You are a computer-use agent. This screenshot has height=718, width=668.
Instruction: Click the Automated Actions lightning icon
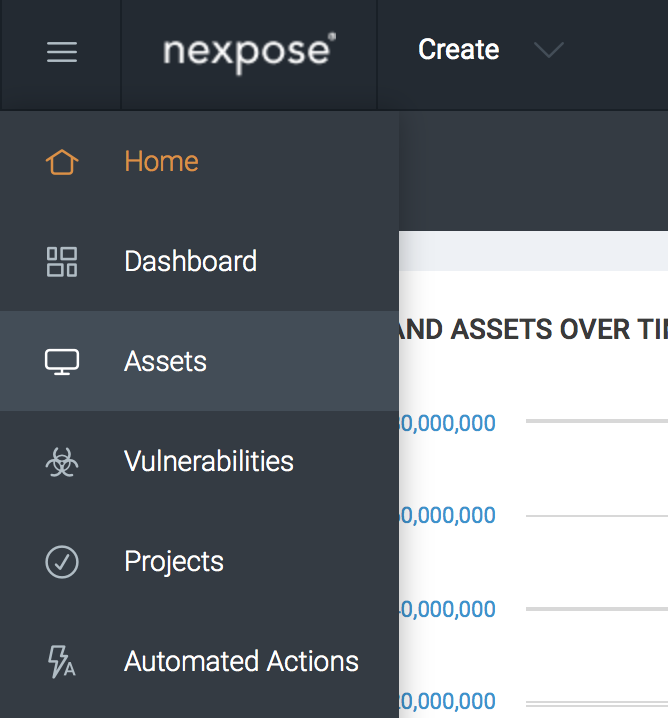click(62, 662)
